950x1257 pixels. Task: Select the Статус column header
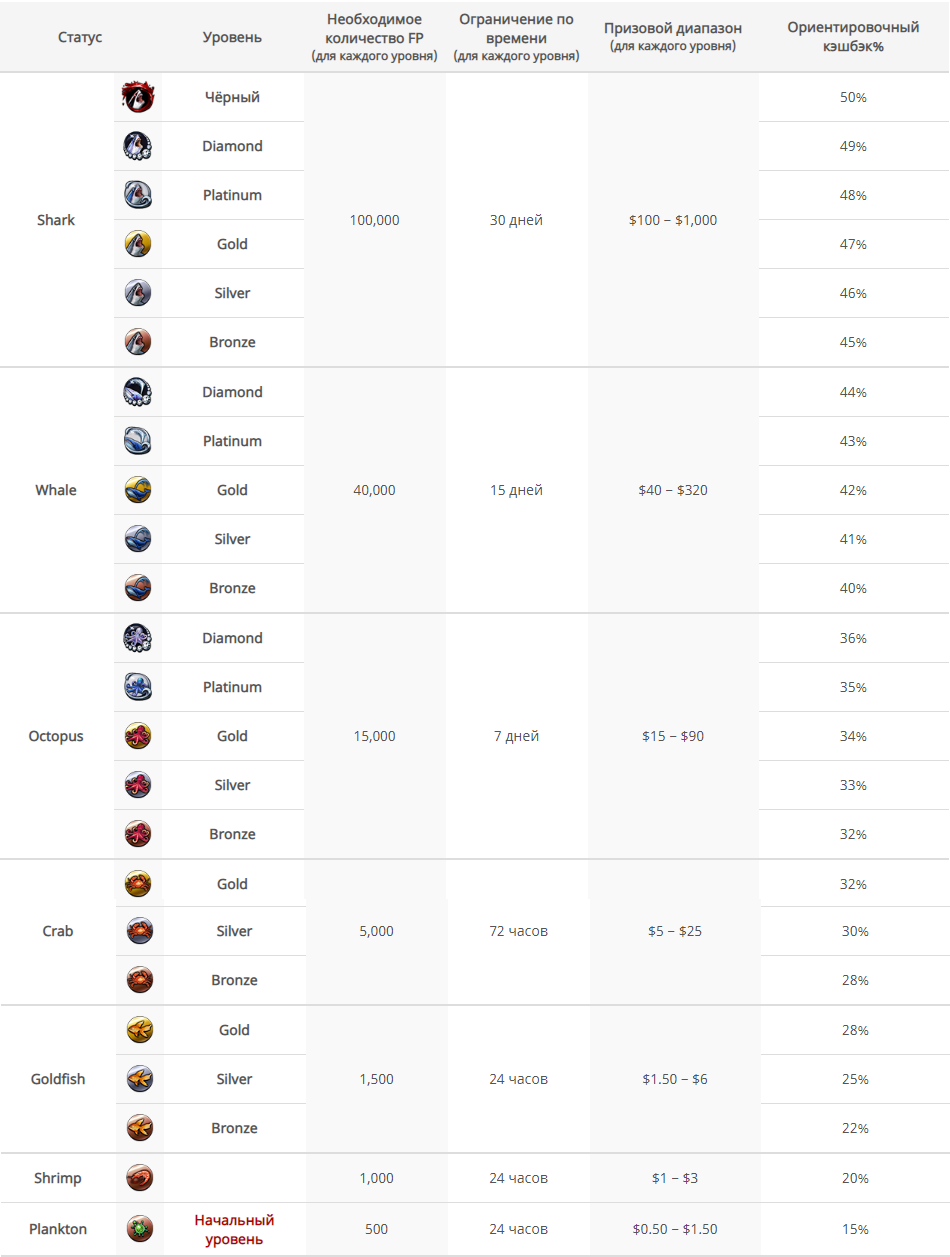pos(80,37)
